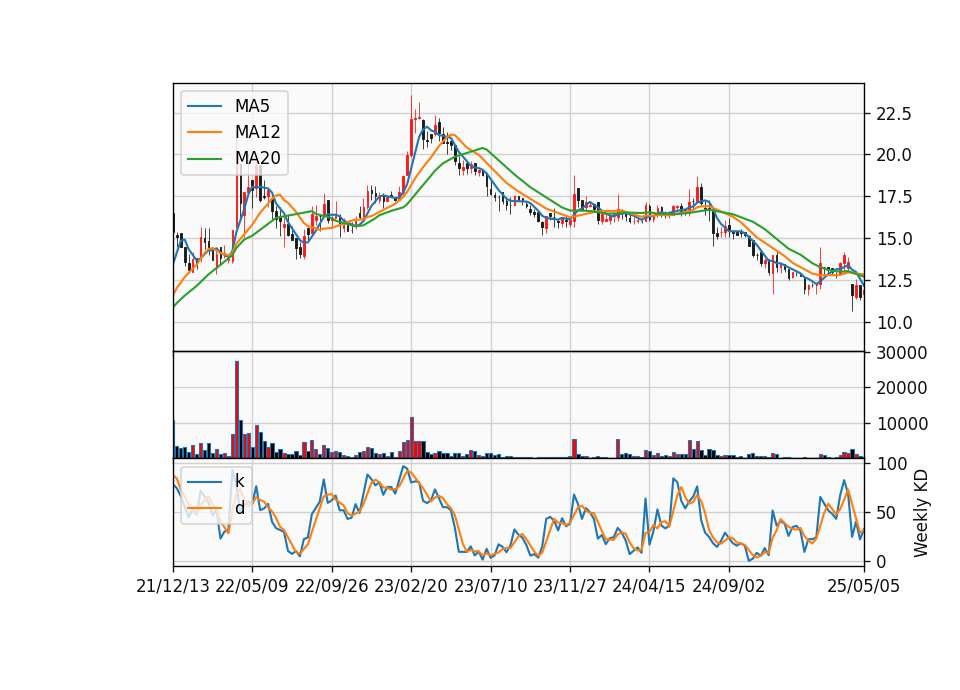
Task: Click the 12.5 price axis label
Action: tap(894, 281)
